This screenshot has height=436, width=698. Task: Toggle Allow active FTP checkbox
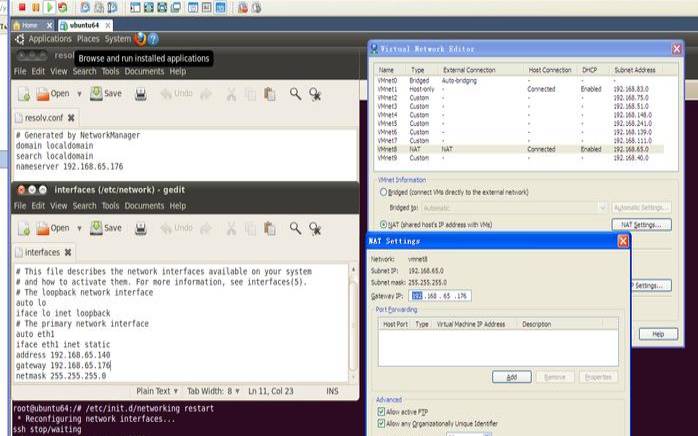point(381,412)
